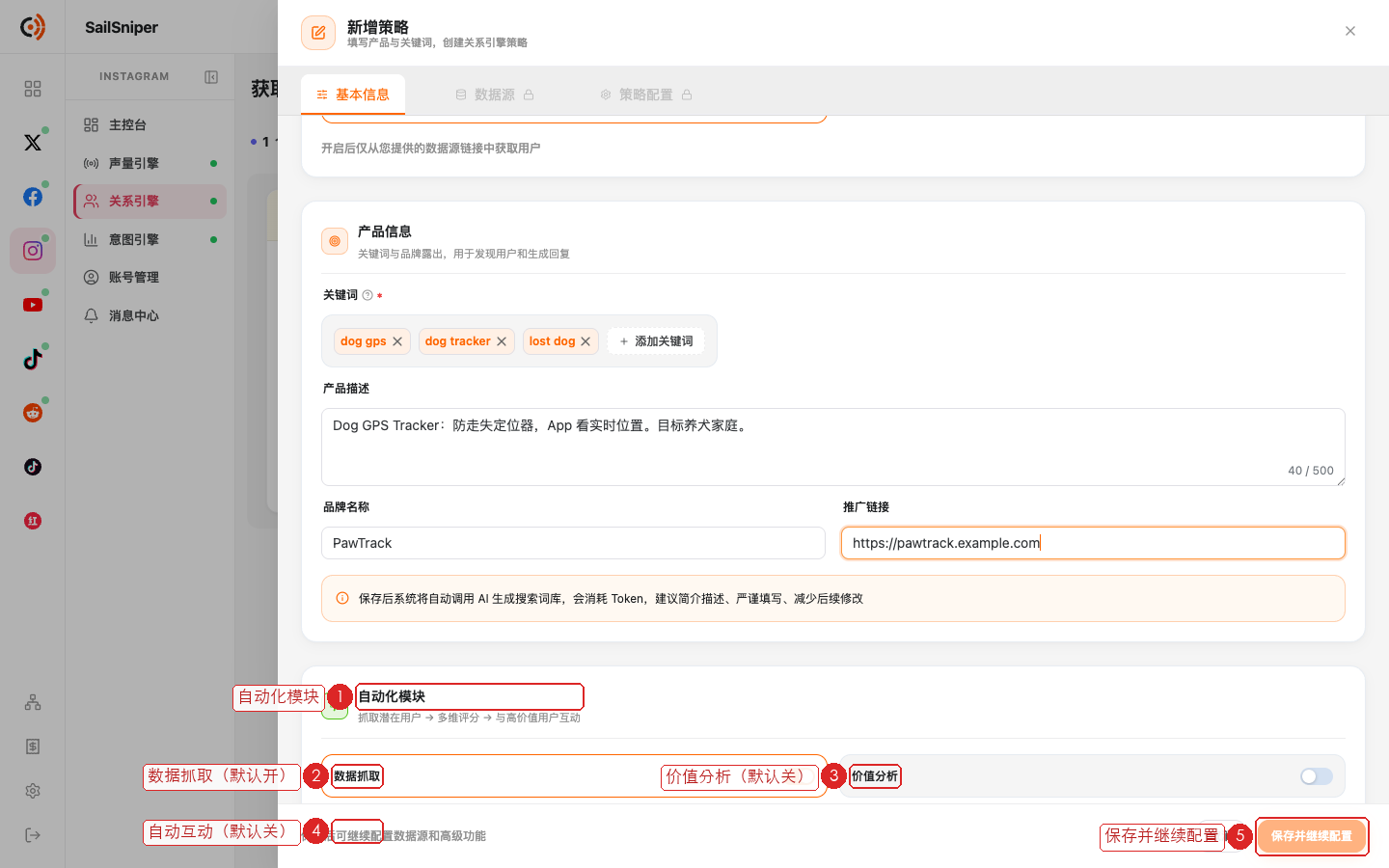Open the billing dollar icon in left rail
Viewport: 1389px width, 868px height.
point(33,746)
